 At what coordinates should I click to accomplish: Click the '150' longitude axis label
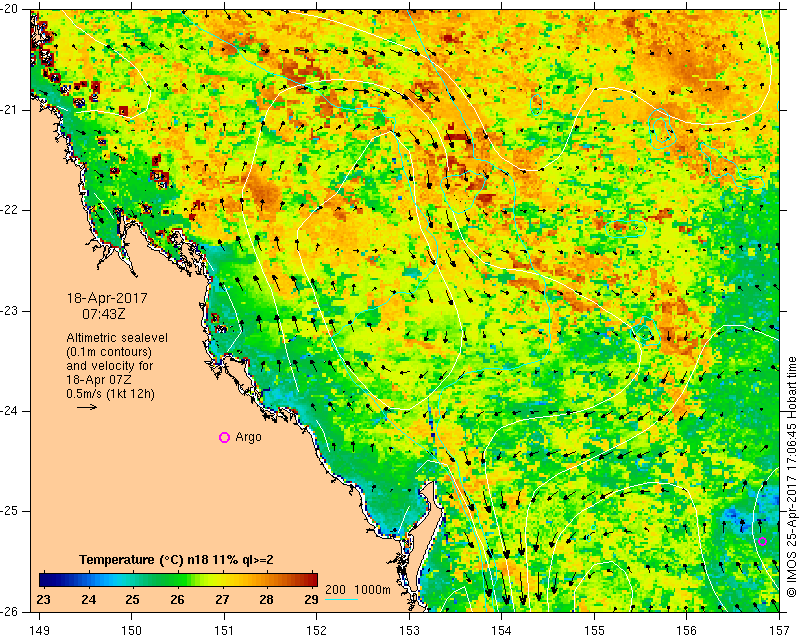(132, 631)
